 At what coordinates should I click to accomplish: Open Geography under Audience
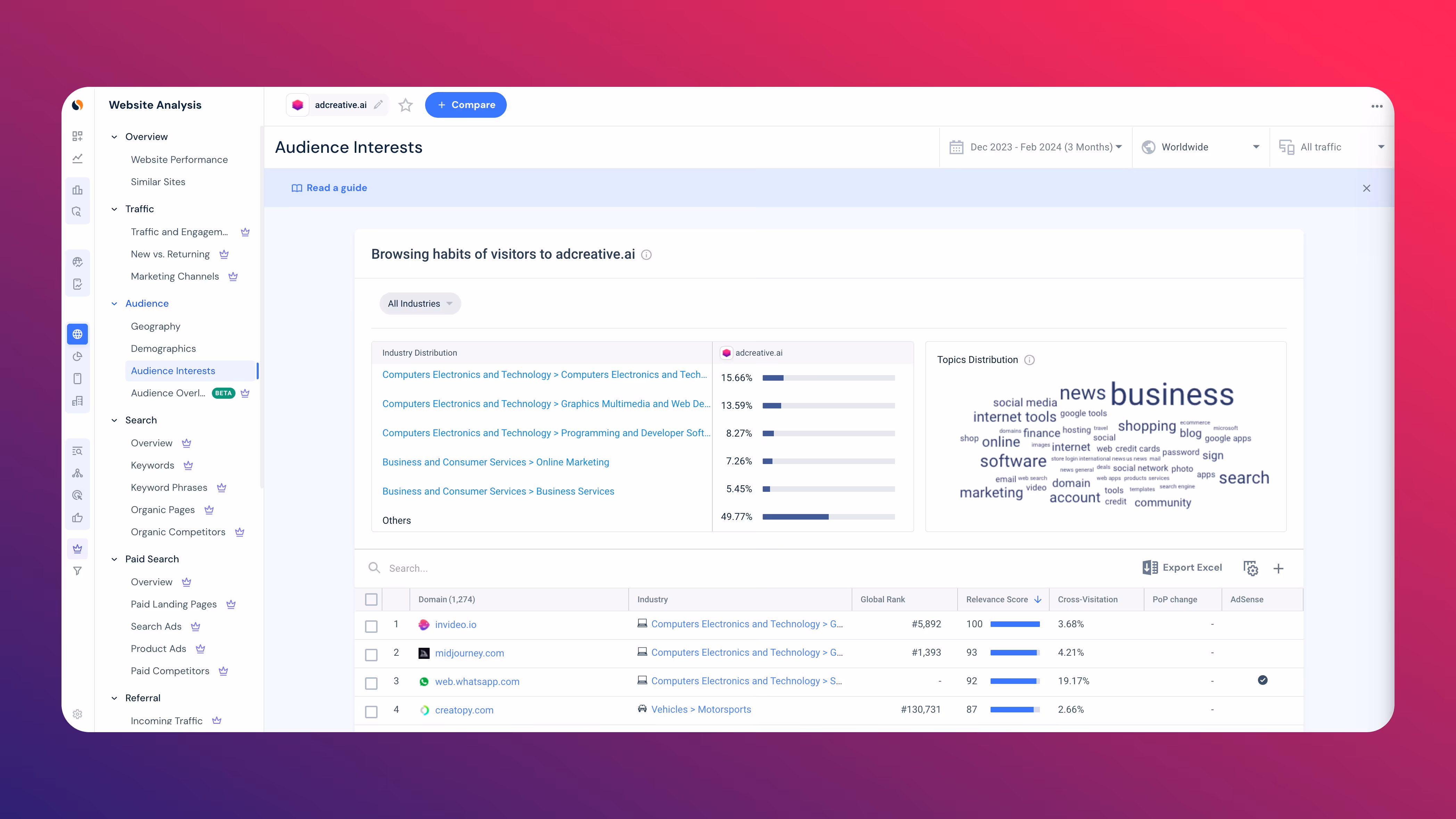pos(156,326)
